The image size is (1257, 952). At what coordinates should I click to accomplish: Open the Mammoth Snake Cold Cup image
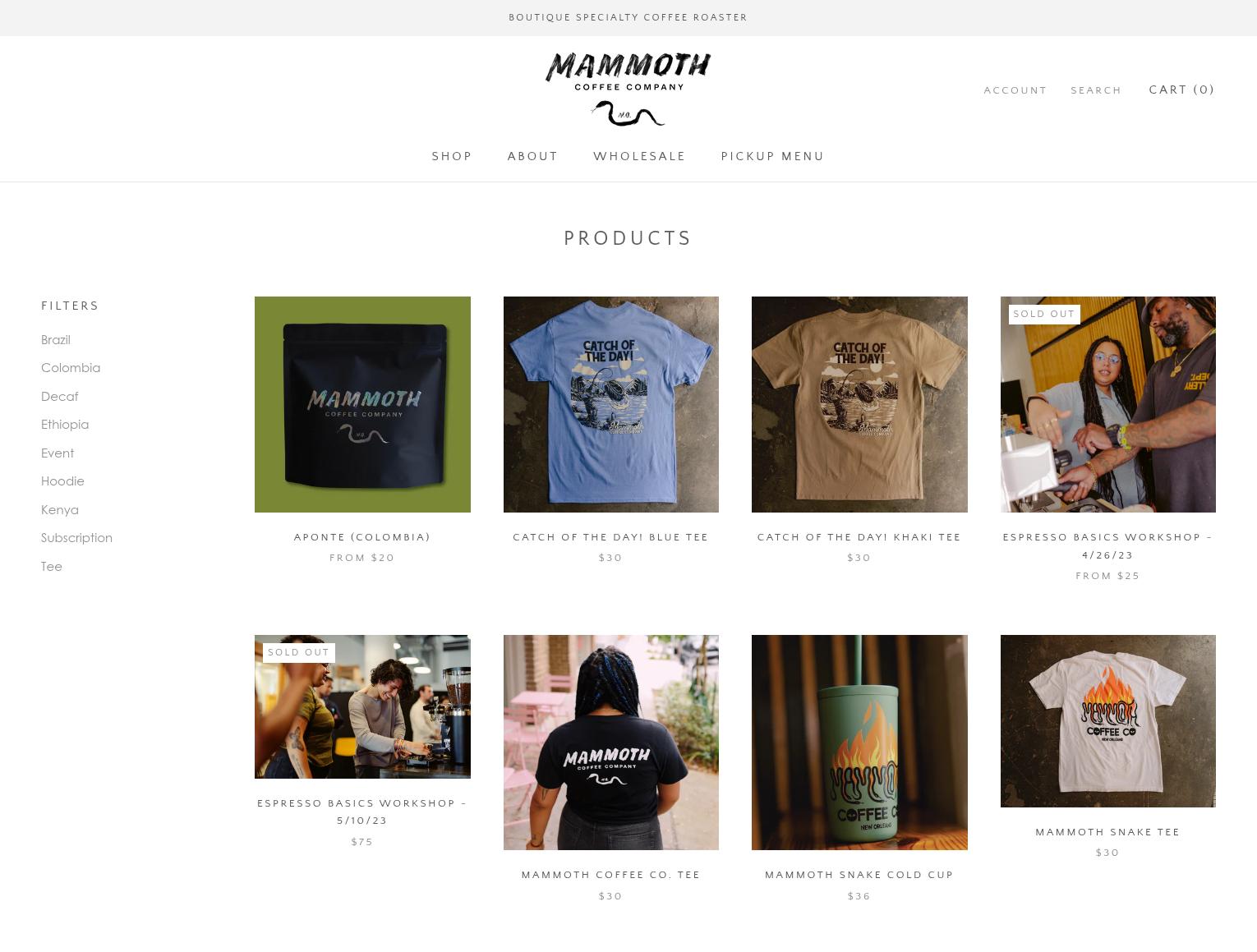[x=859, y=743]
